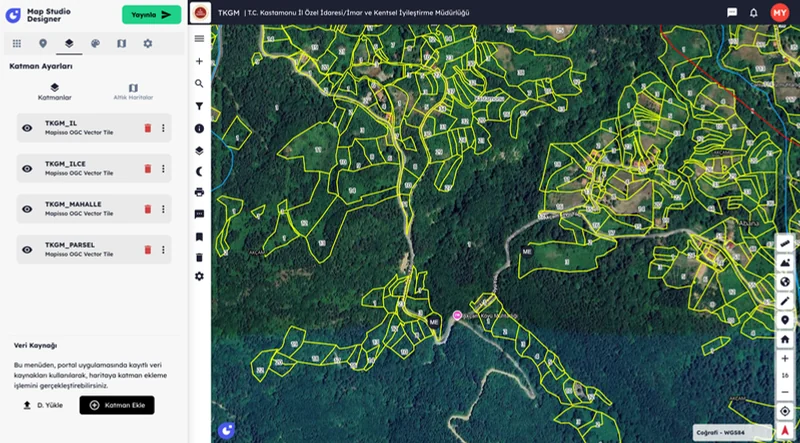Viewport: 800px width, 443px height.
Task: Open the messages icon in top bar
Action: (x=732, y=13)
